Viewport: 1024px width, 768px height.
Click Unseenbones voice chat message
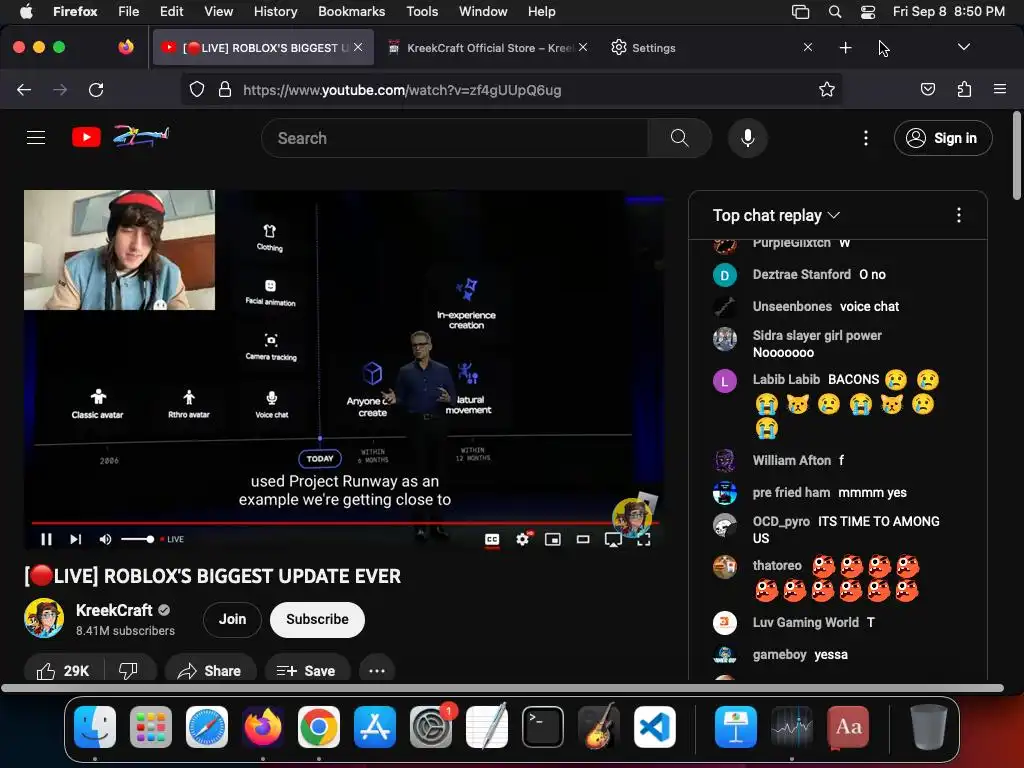coord(869,307)
